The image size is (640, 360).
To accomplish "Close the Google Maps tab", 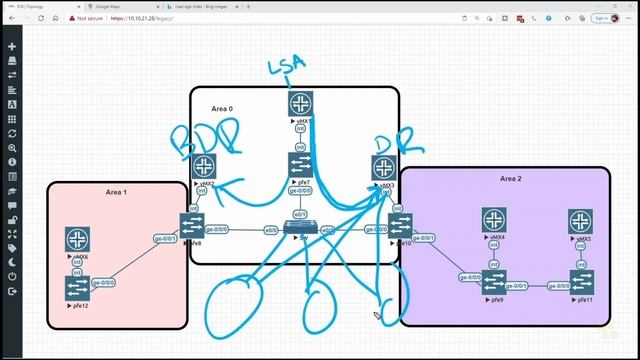I will coord(158,7).
